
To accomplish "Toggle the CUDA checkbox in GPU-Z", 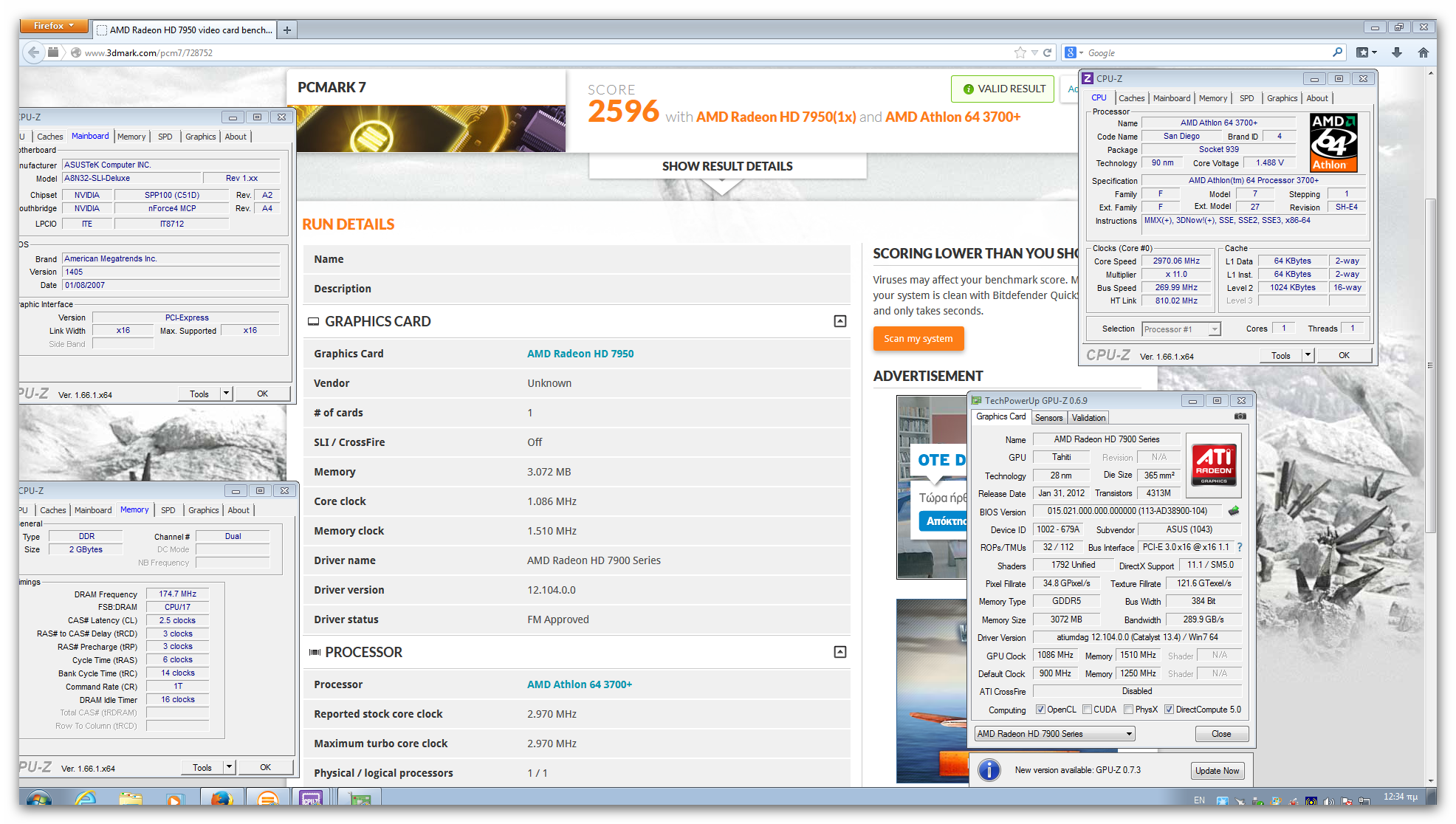I will tap(1088, 710).
